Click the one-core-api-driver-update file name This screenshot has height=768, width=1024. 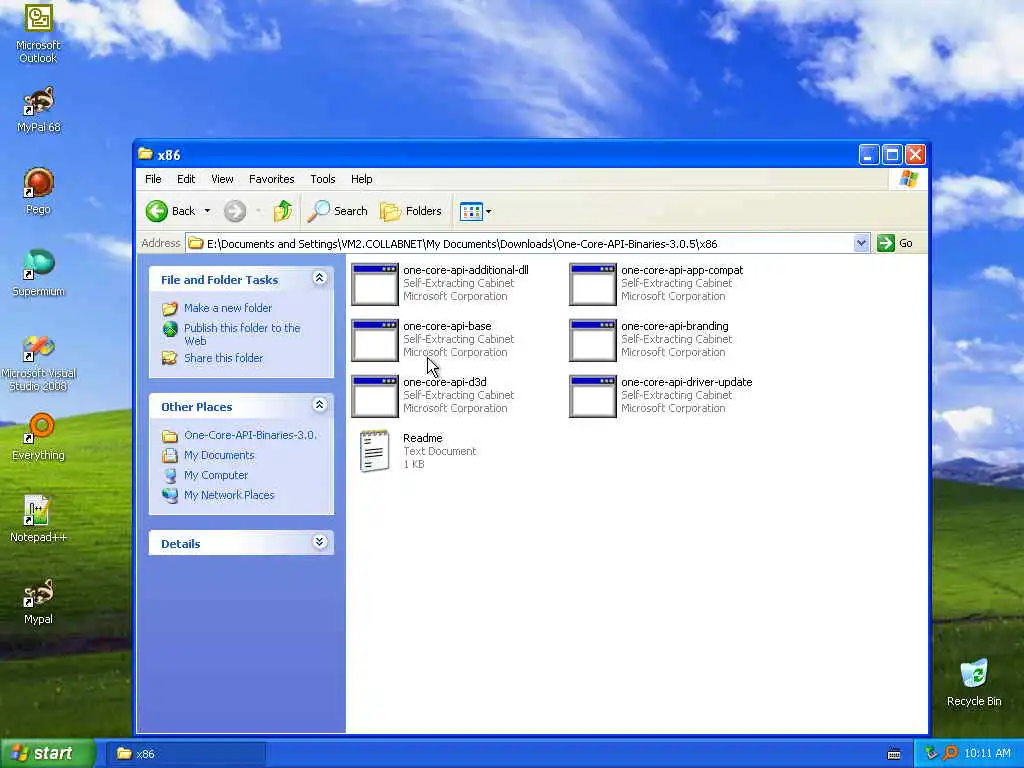pyautogui.click(x=686, y=382)
